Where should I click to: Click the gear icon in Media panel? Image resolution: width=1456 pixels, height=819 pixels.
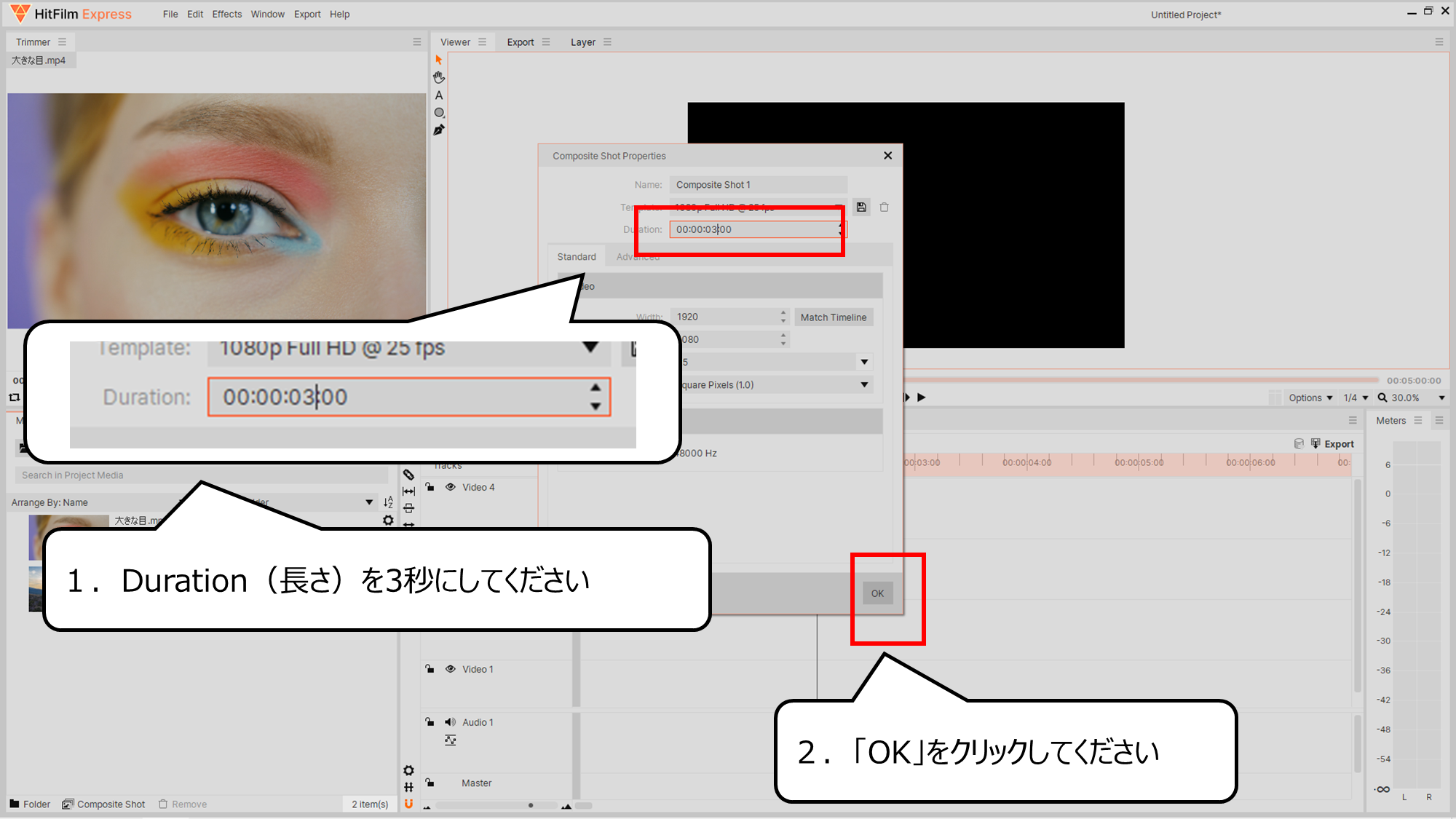[388, 521]
